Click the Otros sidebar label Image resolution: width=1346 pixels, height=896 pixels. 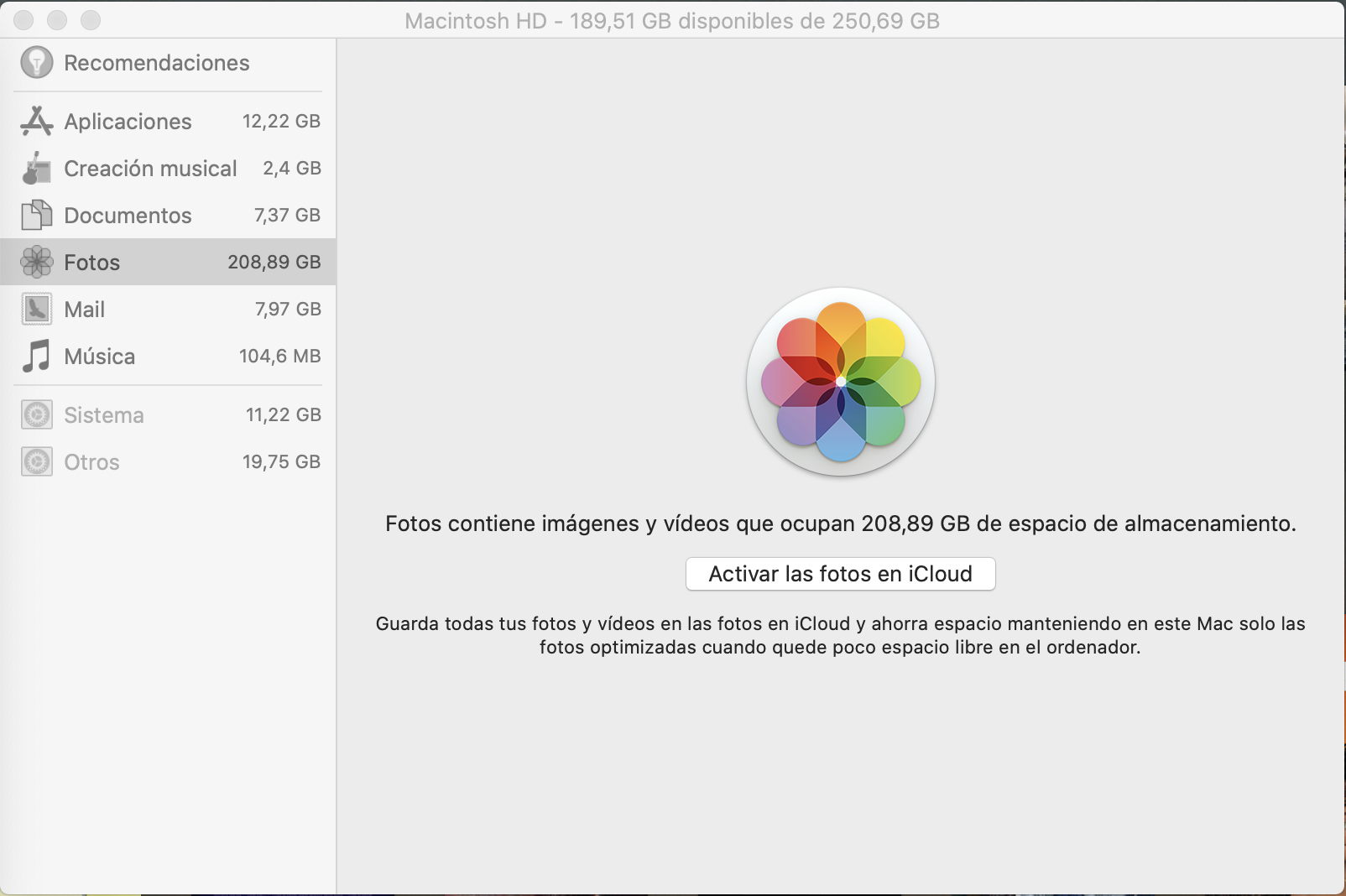coord(91,462)
